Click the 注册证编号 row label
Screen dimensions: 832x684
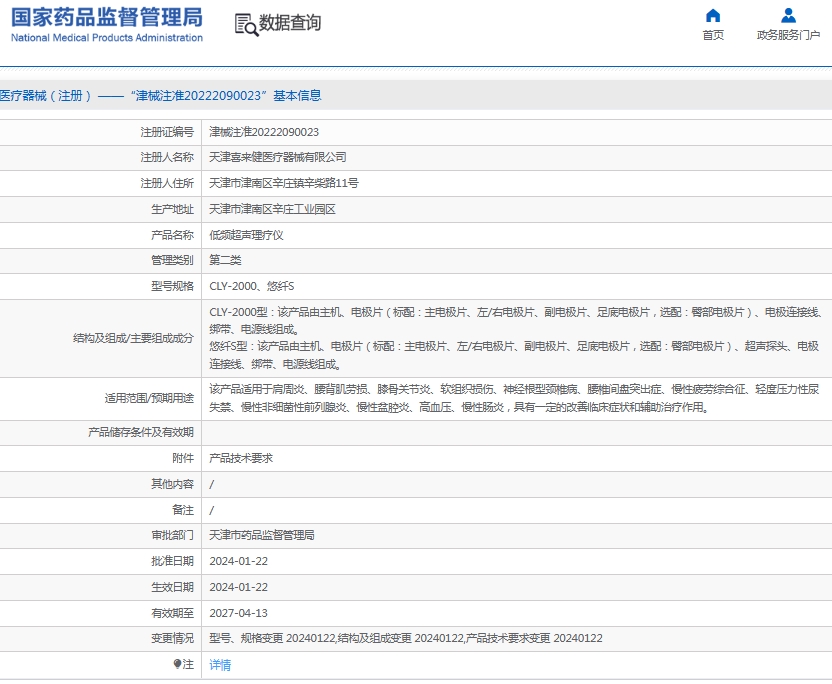tap(167, 132)
